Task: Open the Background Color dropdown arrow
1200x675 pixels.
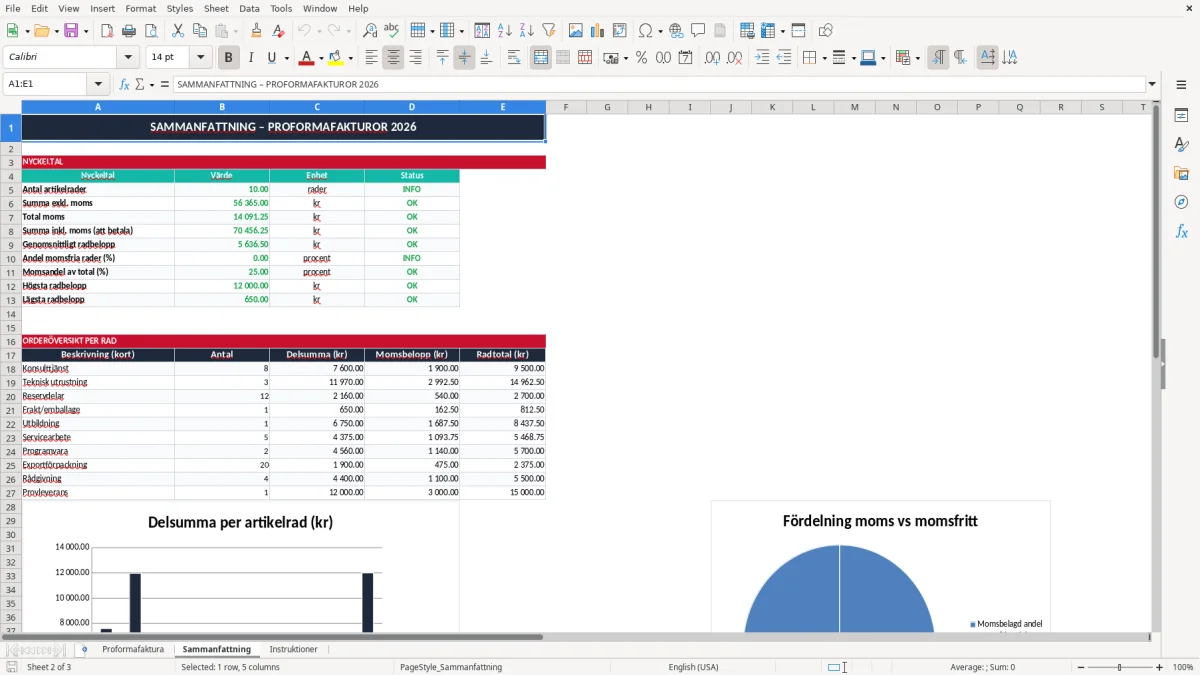Action: coord(350,58)
